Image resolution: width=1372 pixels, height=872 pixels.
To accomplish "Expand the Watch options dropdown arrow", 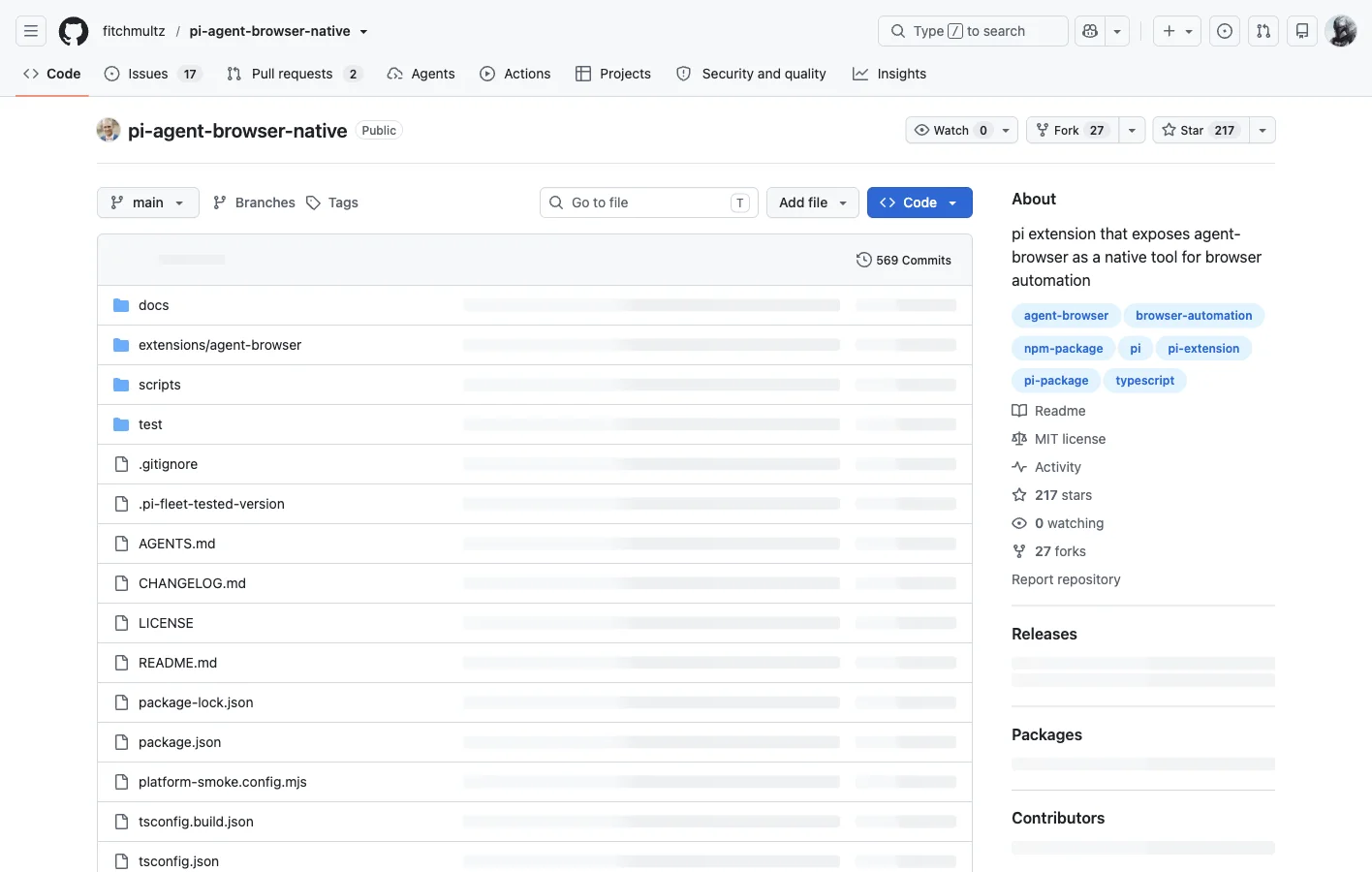I will pos(1007,130).
